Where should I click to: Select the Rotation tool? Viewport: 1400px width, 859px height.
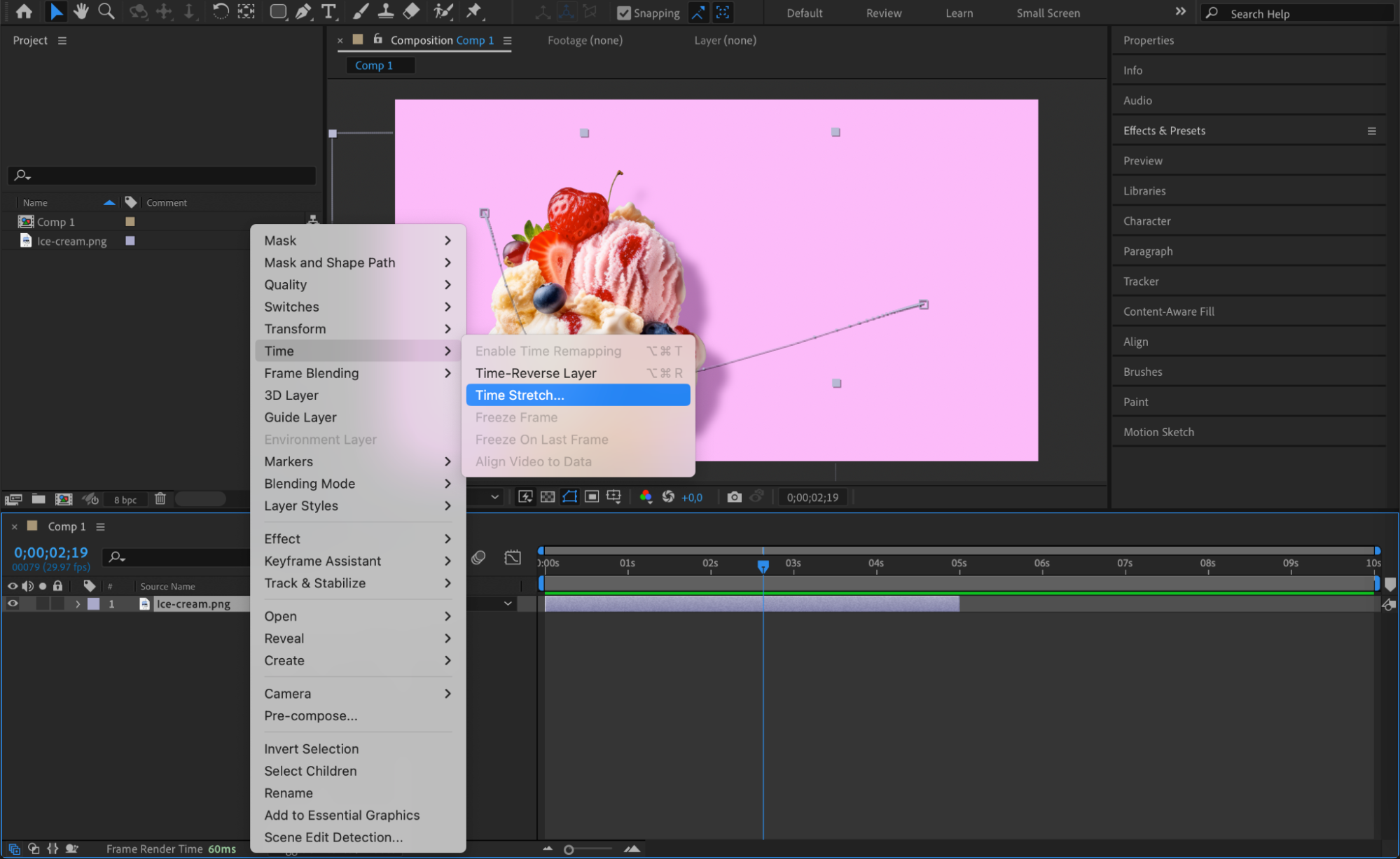(221, 11)
